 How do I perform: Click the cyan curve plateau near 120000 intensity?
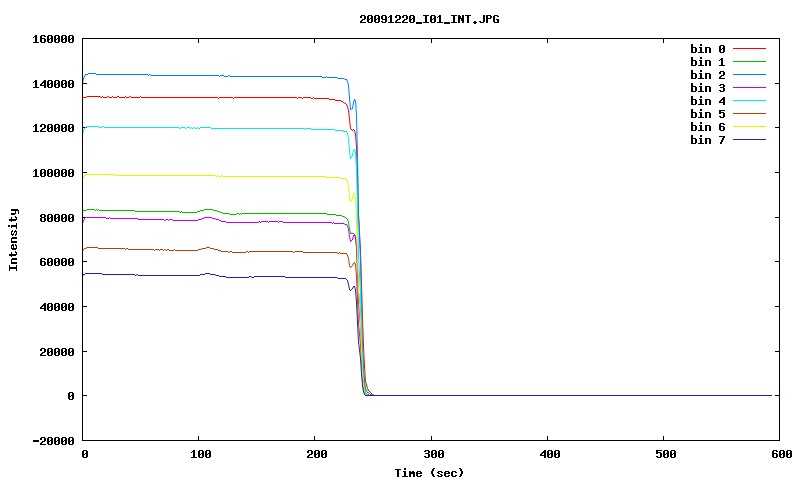click(214, 128)
